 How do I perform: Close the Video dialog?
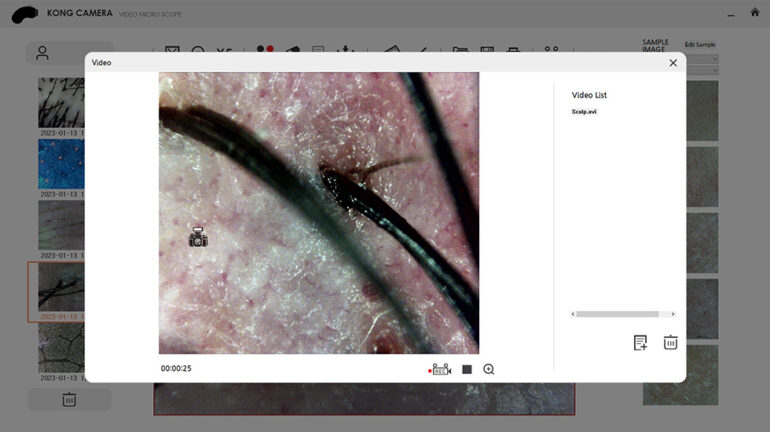tap(673, 63)
